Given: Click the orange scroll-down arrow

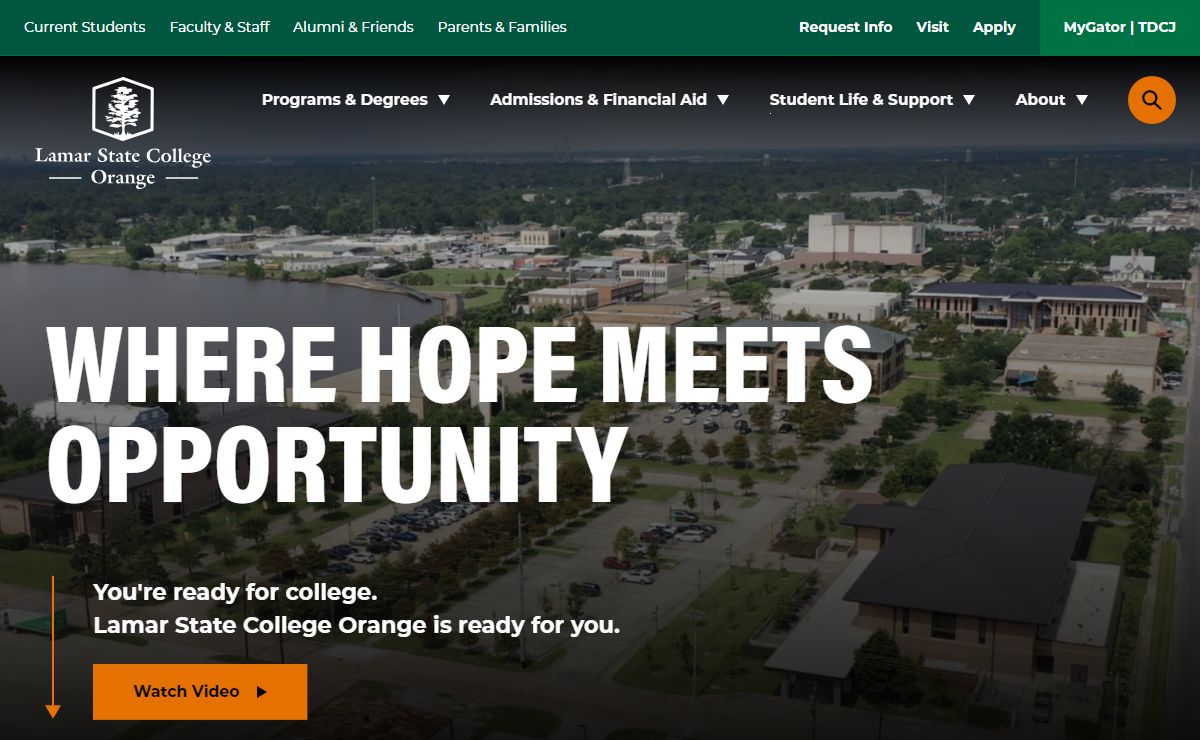Looking at the screenshot, I should click(53, 647).
